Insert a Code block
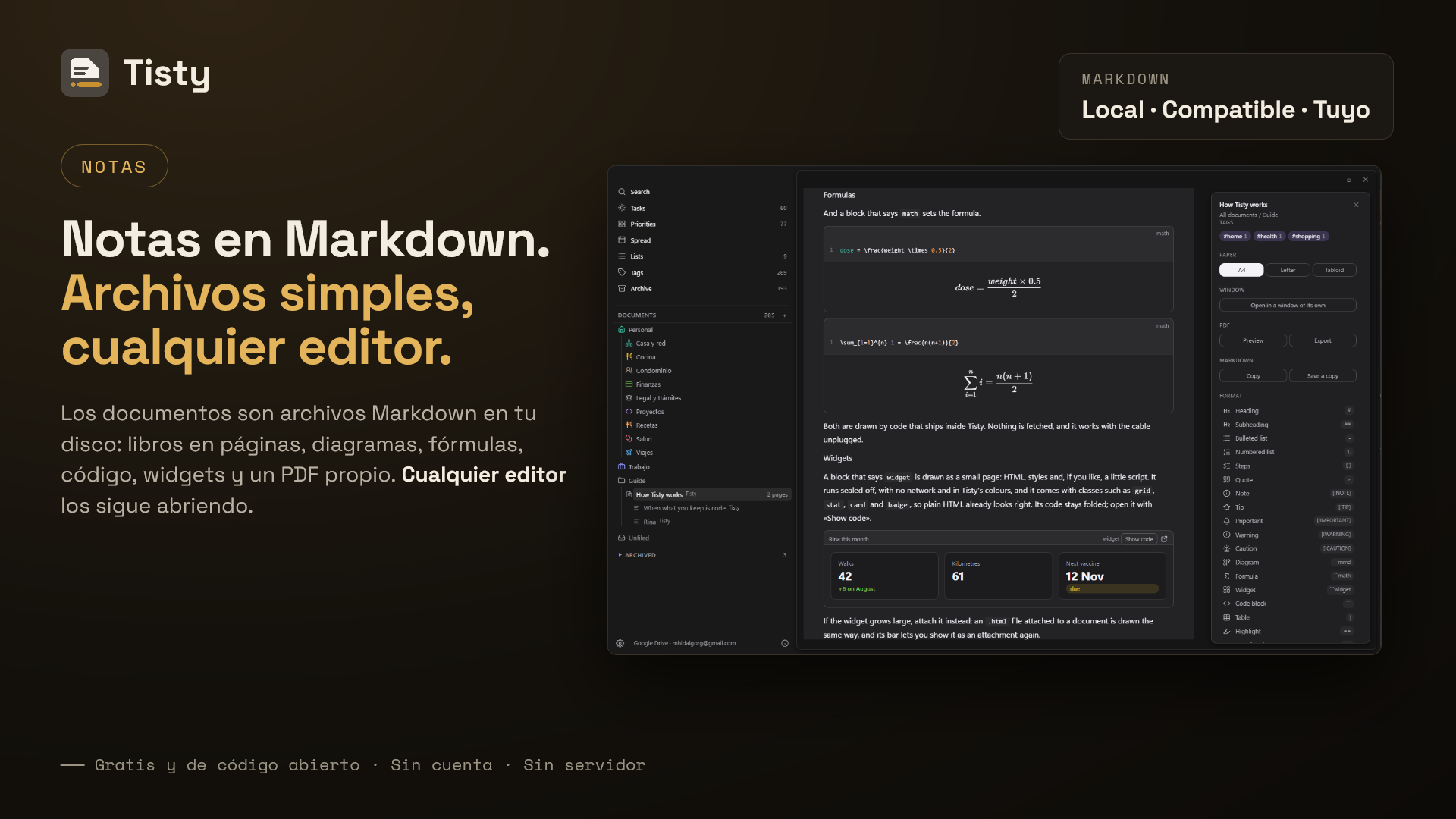 tap(1288, 604)
